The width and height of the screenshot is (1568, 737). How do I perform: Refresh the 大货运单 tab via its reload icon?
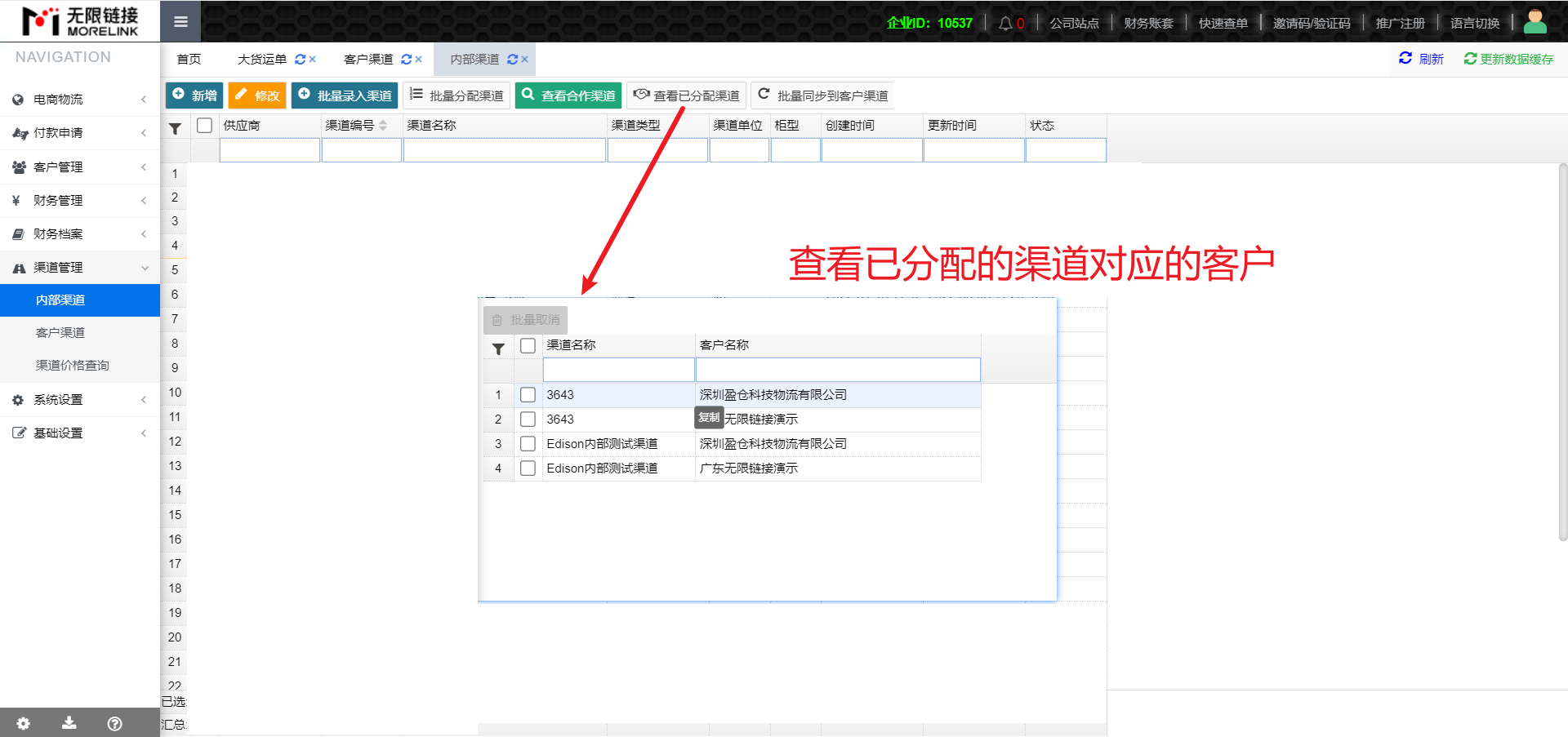pyautogui.click(x=301, y=59)
